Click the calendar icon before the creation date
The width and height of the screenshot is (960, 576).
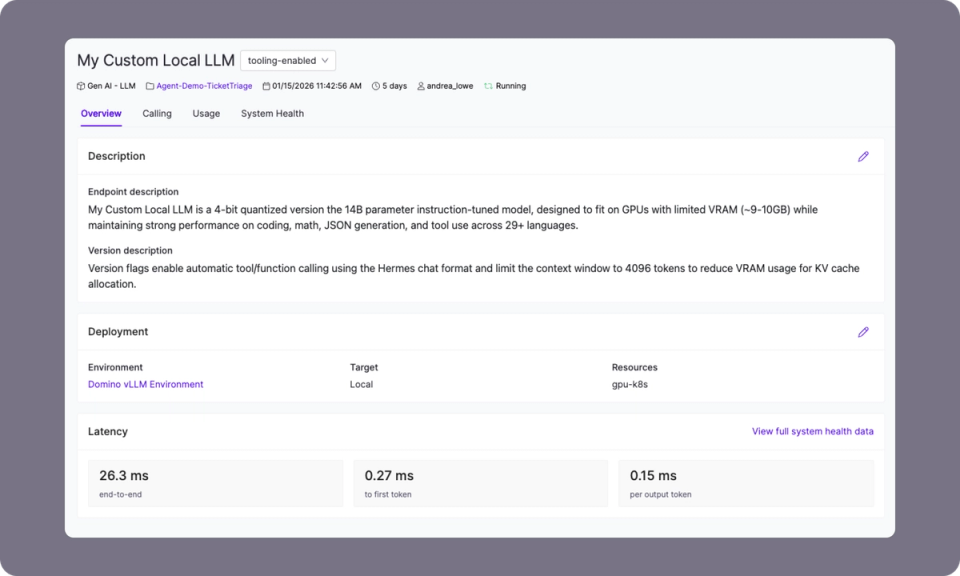(x=264, y=86)
